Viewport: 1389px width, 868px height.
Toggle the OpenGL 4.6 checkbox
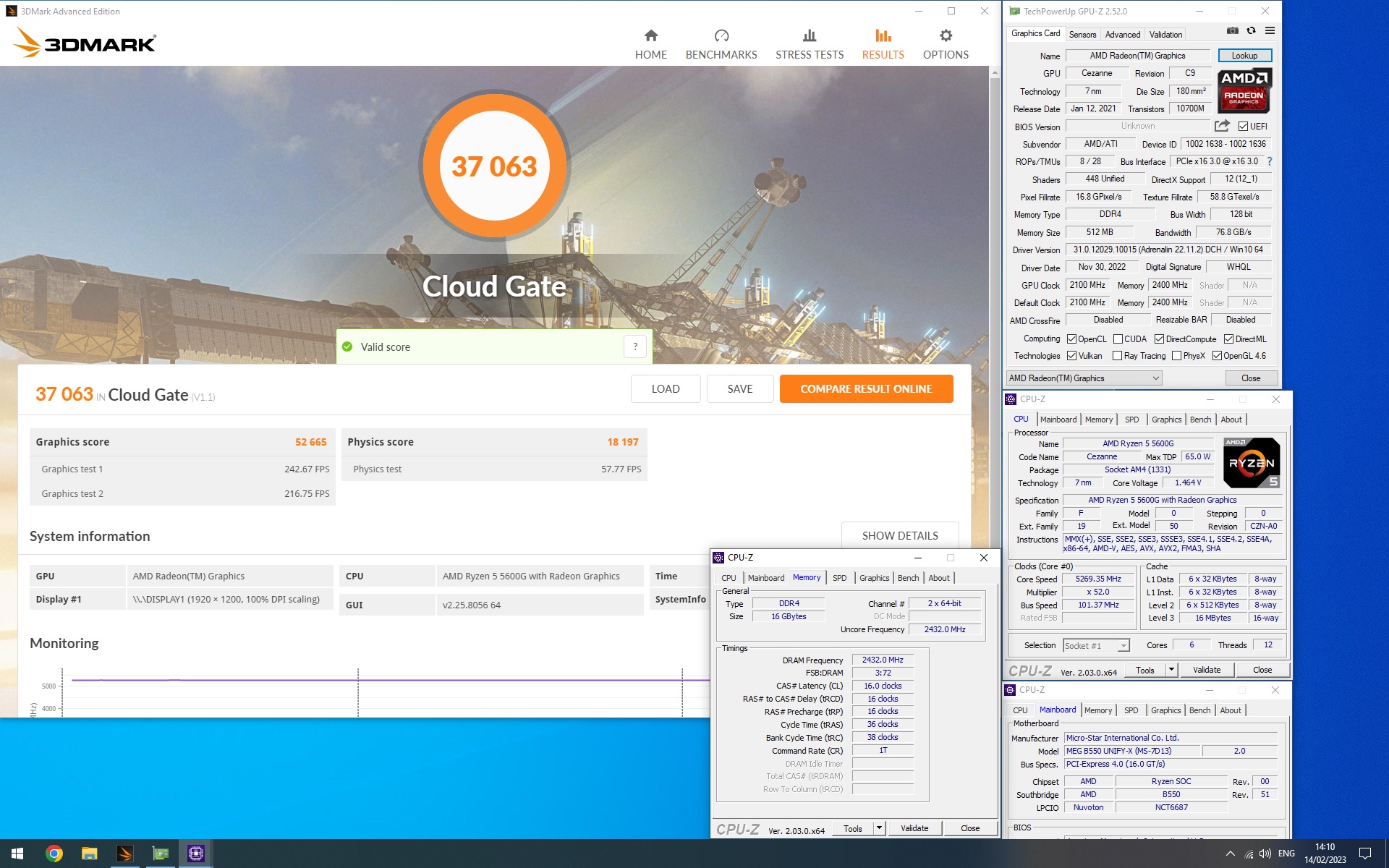[x=1217, y=356]
